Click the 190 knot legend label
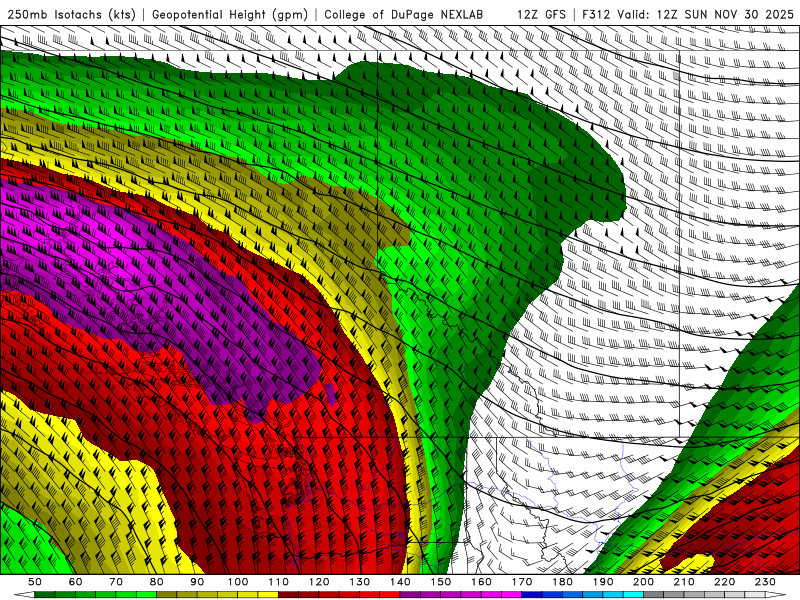Viewport: 800px width, 600px height. pyautogui.click(x=603, y=582)
